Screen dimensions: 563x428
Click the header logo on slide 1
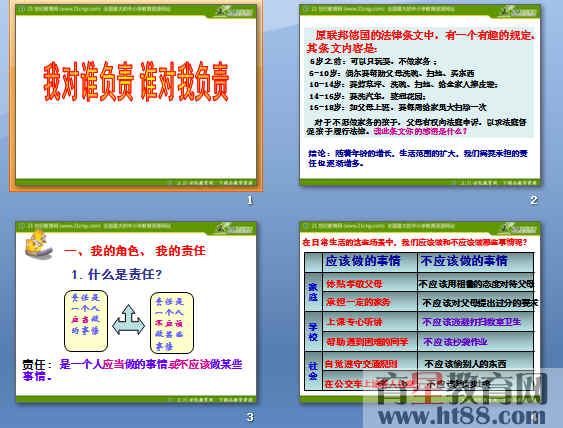click(x=234, y=12)
